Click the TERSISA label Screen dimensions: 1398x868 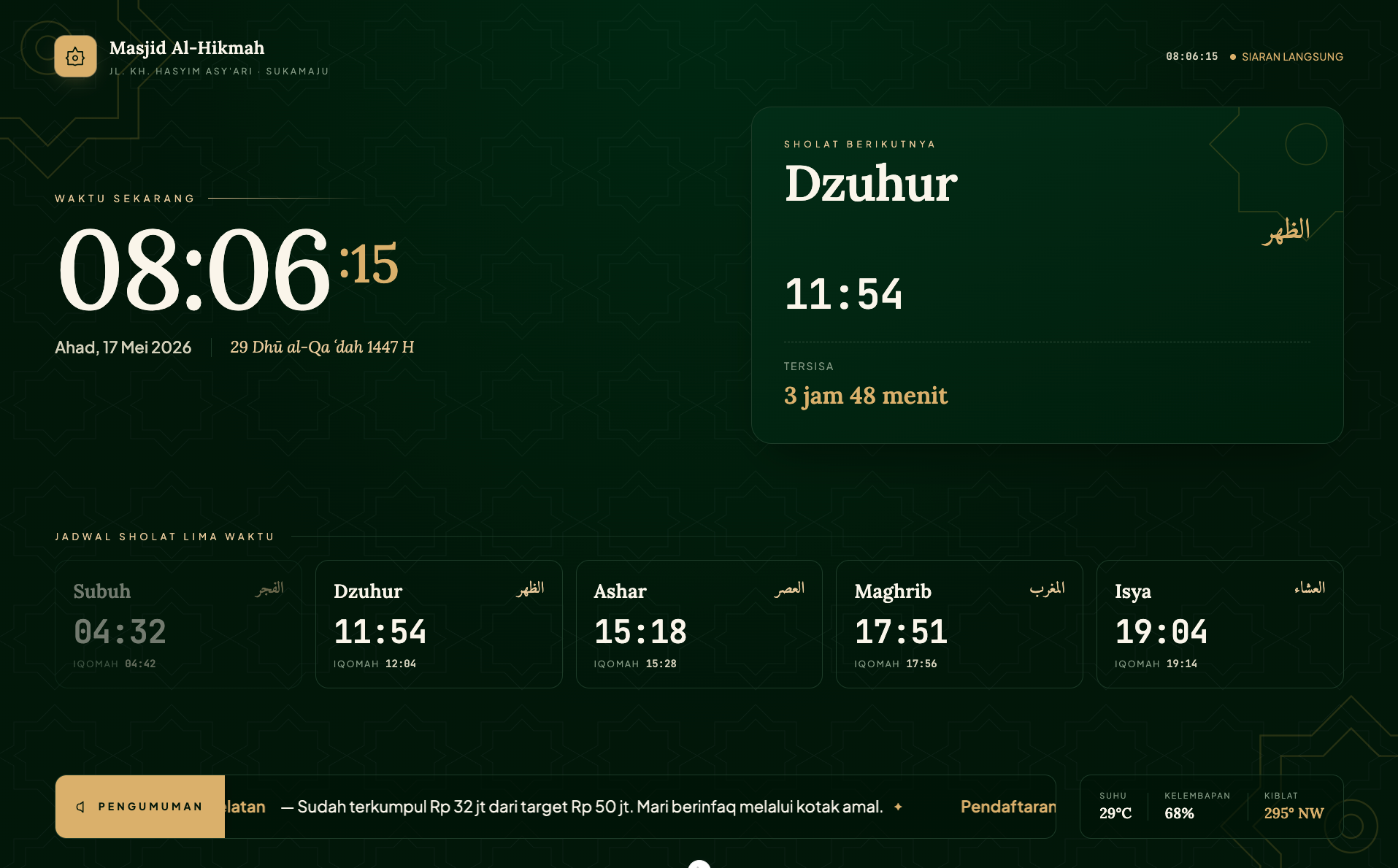[809, 366]
